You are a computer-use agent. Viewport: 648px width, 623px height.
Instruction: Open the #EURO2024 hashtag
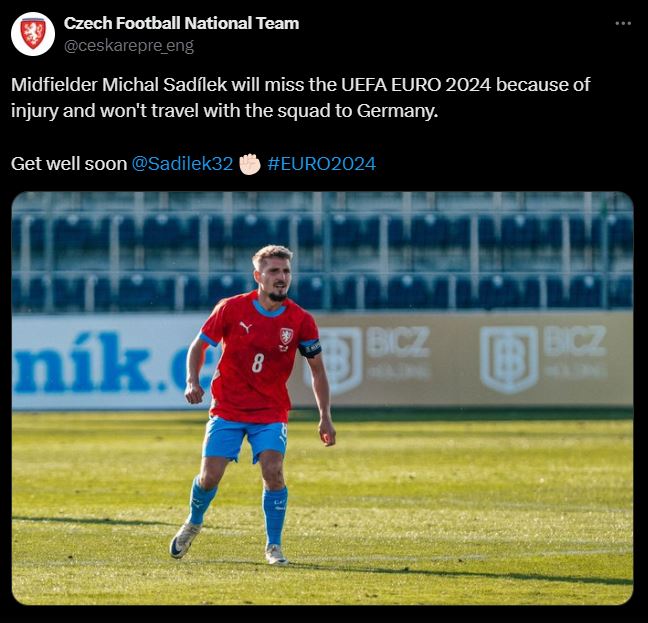pyautogui.click(x=322, y=164)
